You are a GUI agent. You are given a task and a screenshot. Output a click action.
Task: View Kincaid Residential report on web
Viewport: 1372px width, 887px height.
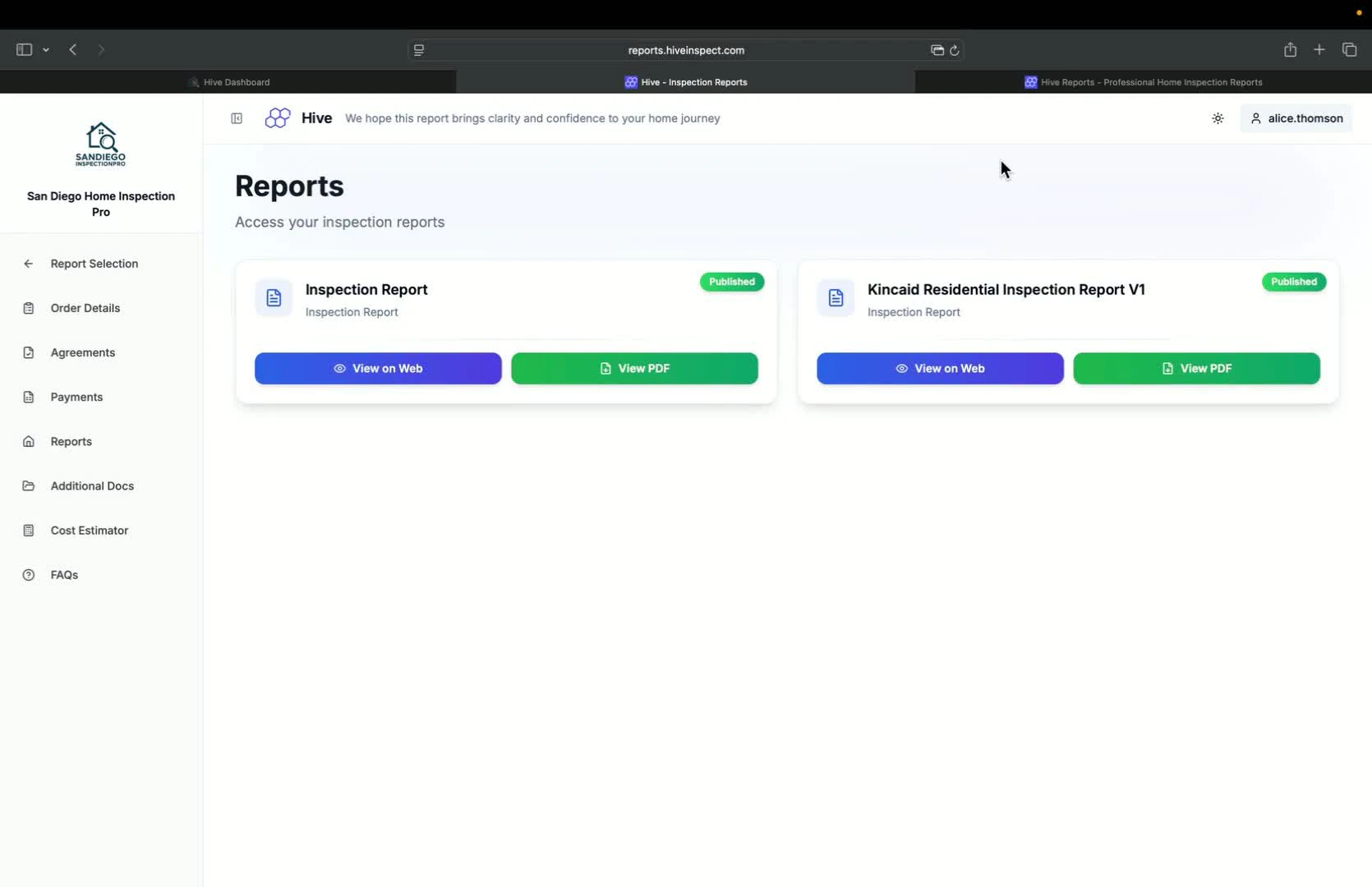click(x=940, y=368)
